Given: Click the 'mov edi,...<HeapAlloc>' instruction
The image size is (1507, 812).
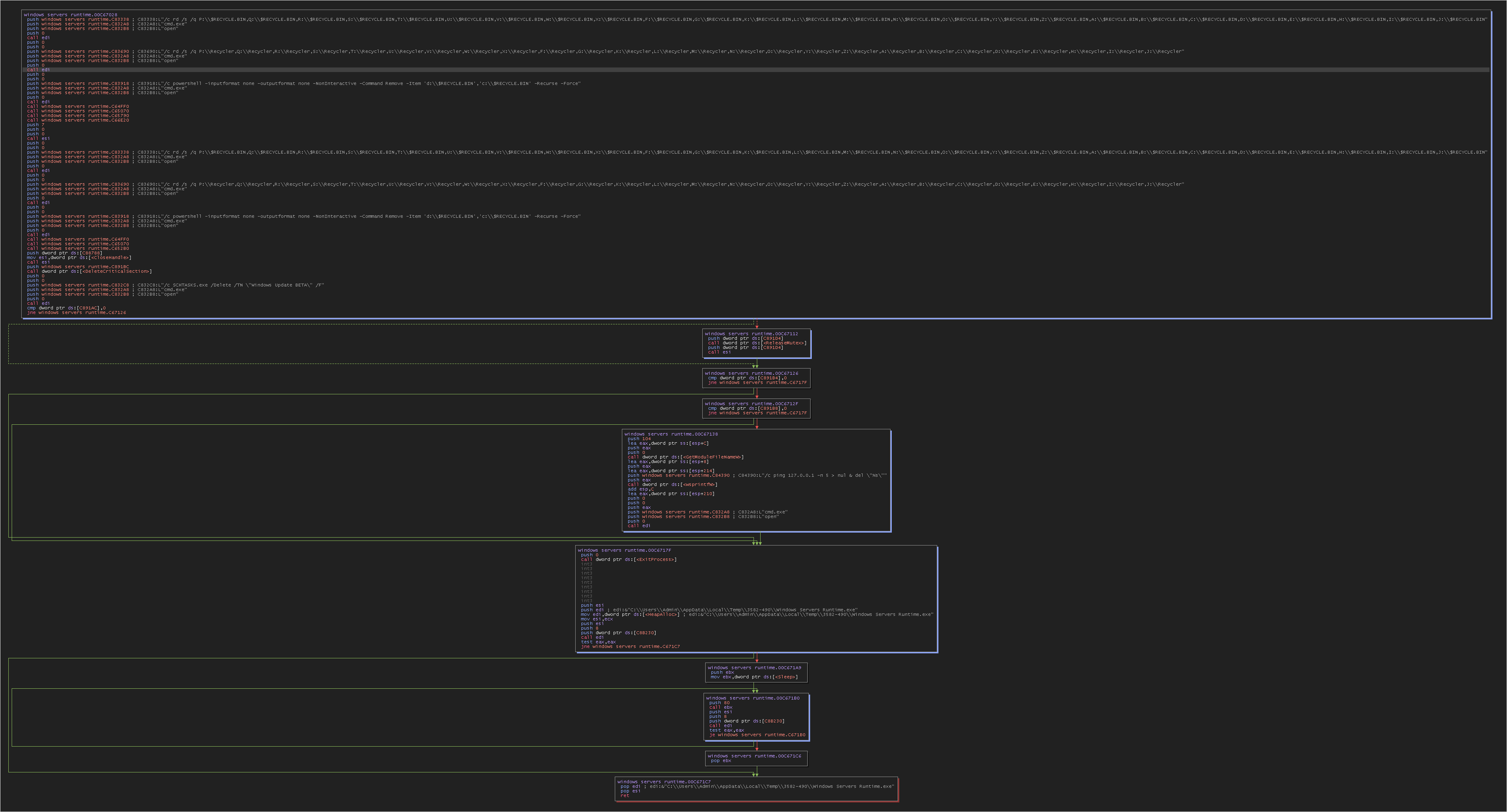Looking at the screenshot, I should pos(757,614).
